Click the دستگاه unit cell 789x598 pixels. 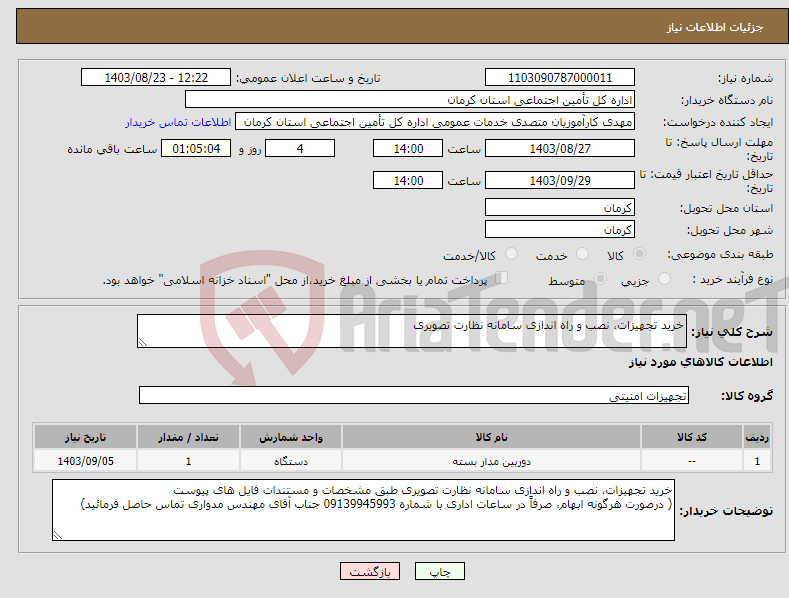pyautogui.click(x=291, y=461)
